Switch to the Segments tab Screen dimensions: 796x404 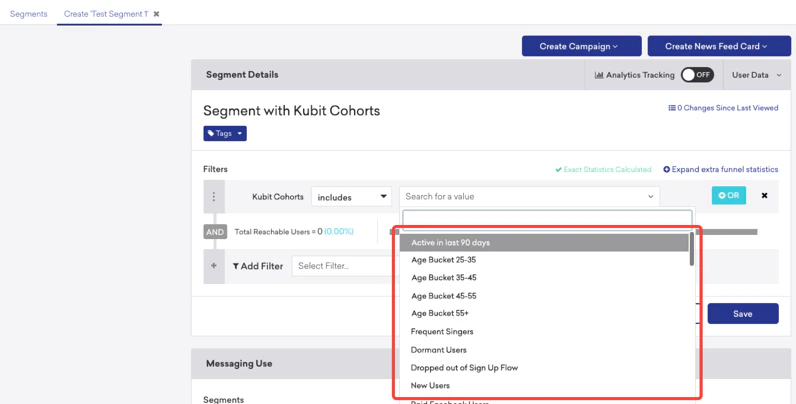29,14
